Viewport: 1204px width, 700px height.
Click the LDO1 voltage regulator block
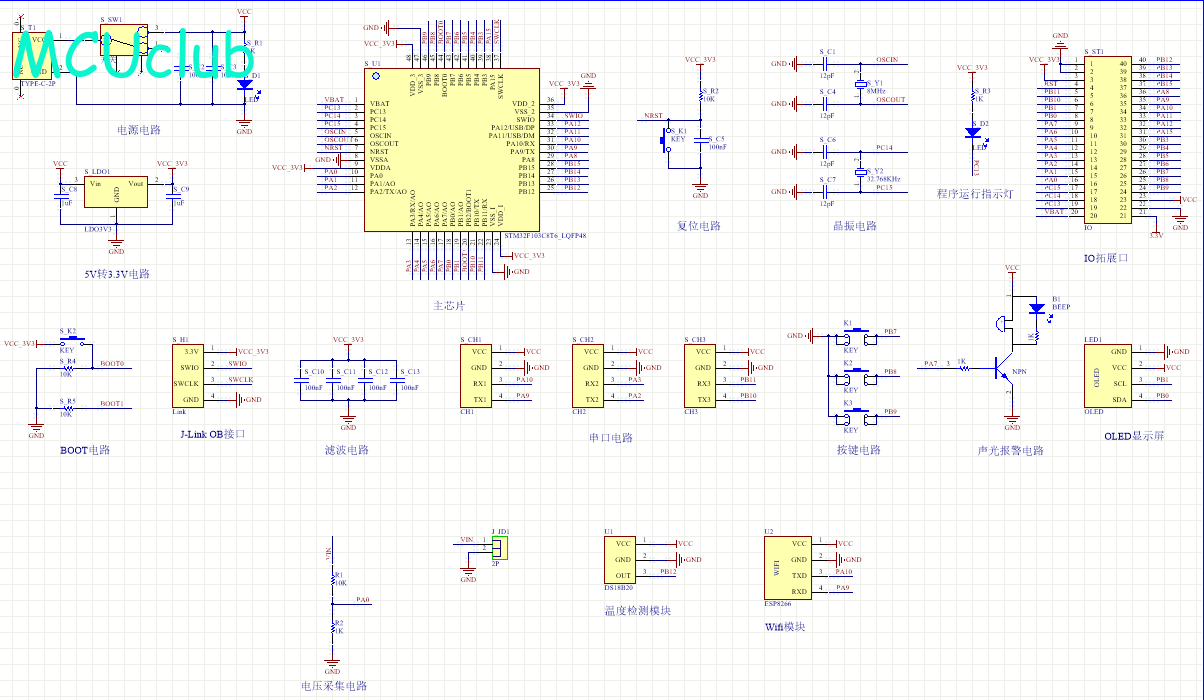click(116, 194)
